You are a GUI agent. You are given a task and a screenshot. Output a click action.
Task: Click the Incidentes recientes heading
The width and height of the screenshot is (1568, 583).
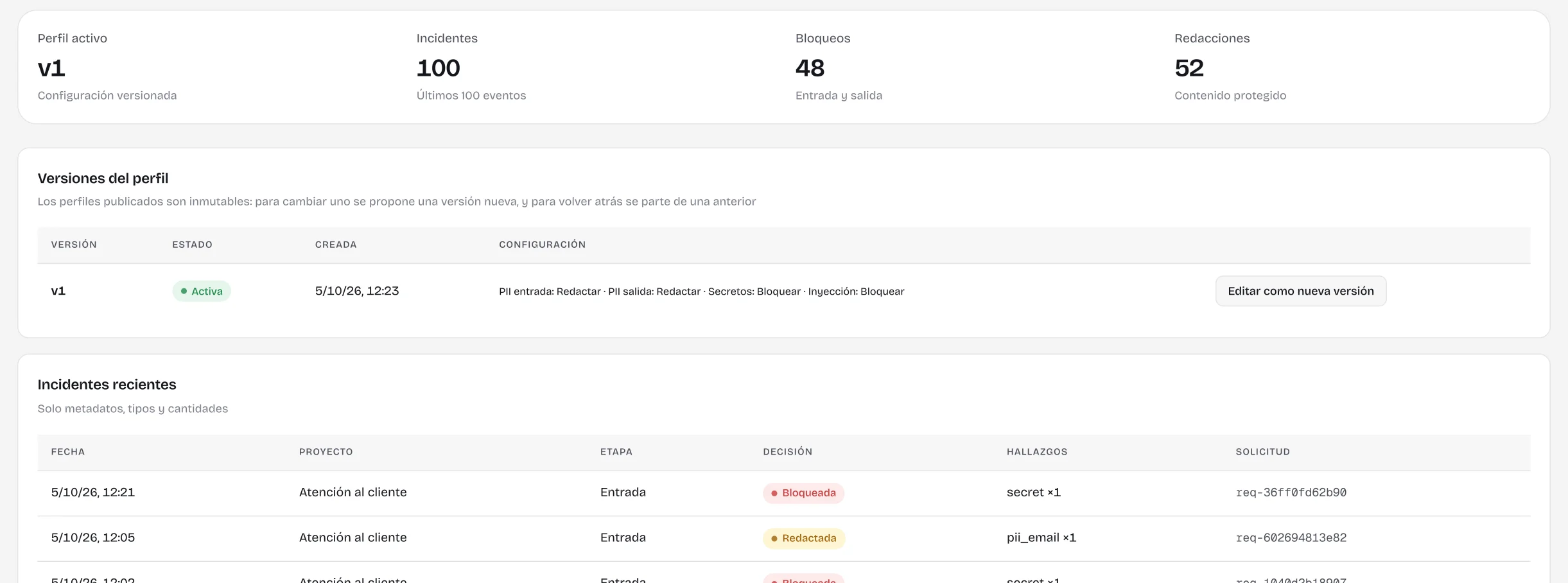click(107, 385)
